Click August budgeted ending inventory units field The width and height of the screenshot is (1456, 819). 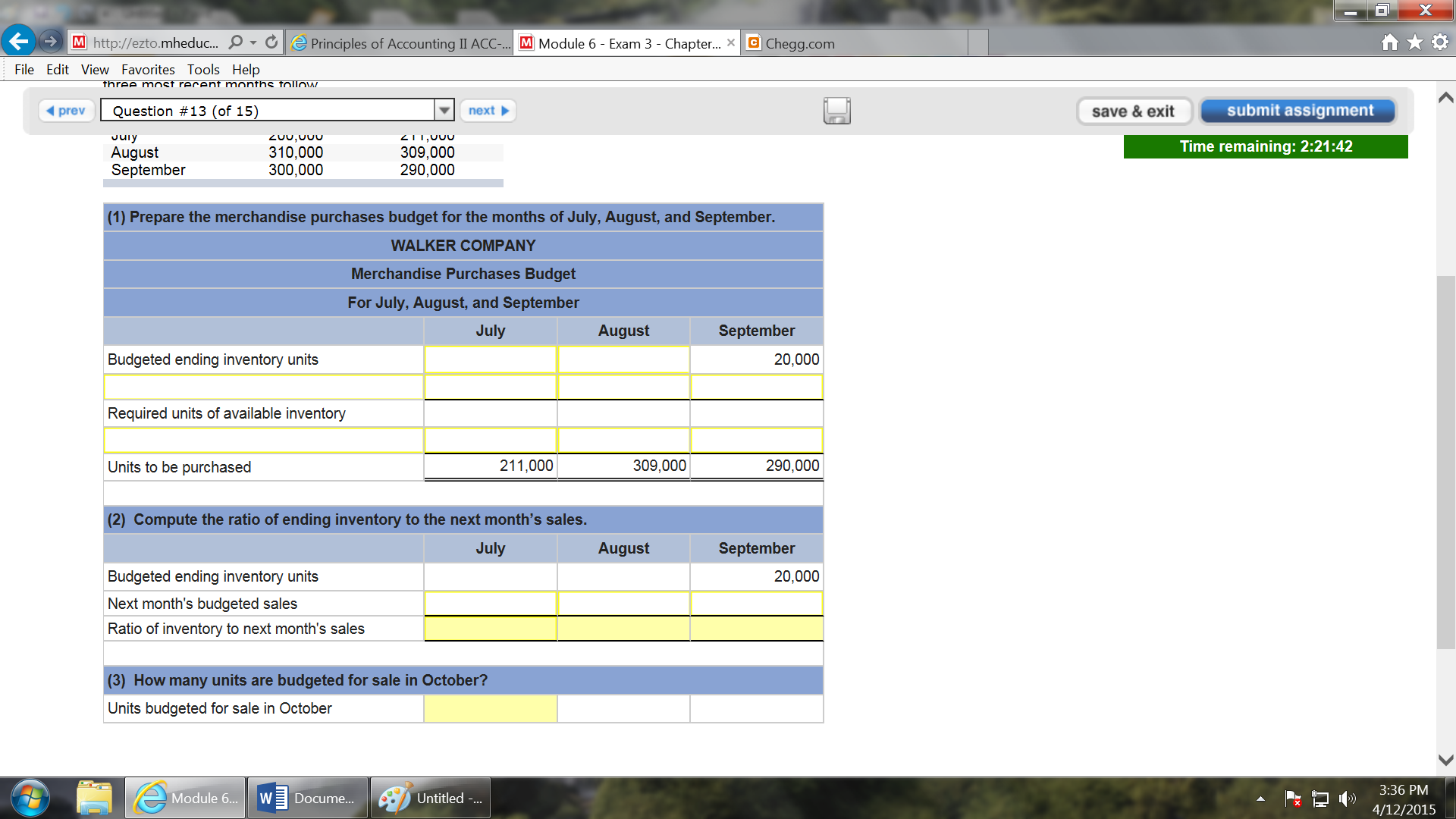coord(623,359)
